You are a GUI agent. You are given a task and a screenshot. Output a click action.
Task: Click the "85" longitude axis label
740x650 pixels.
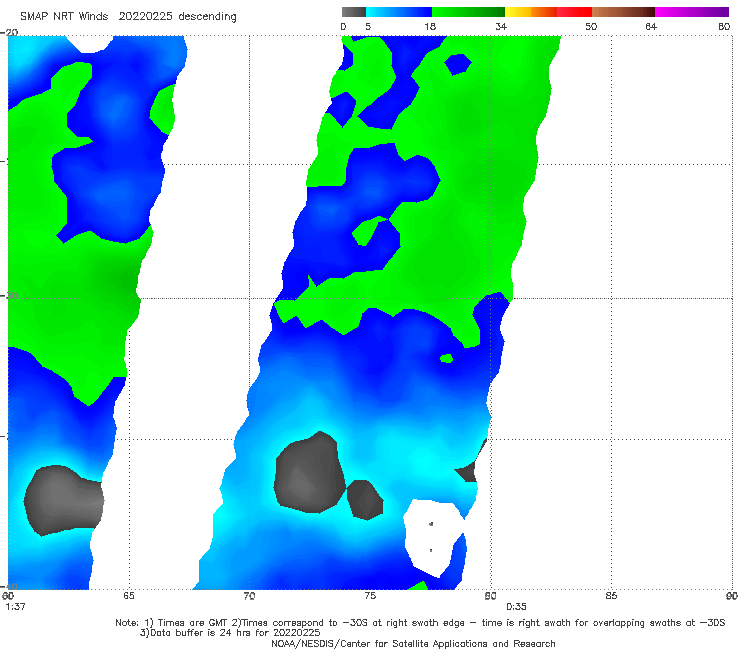click(x=611, y=596)
